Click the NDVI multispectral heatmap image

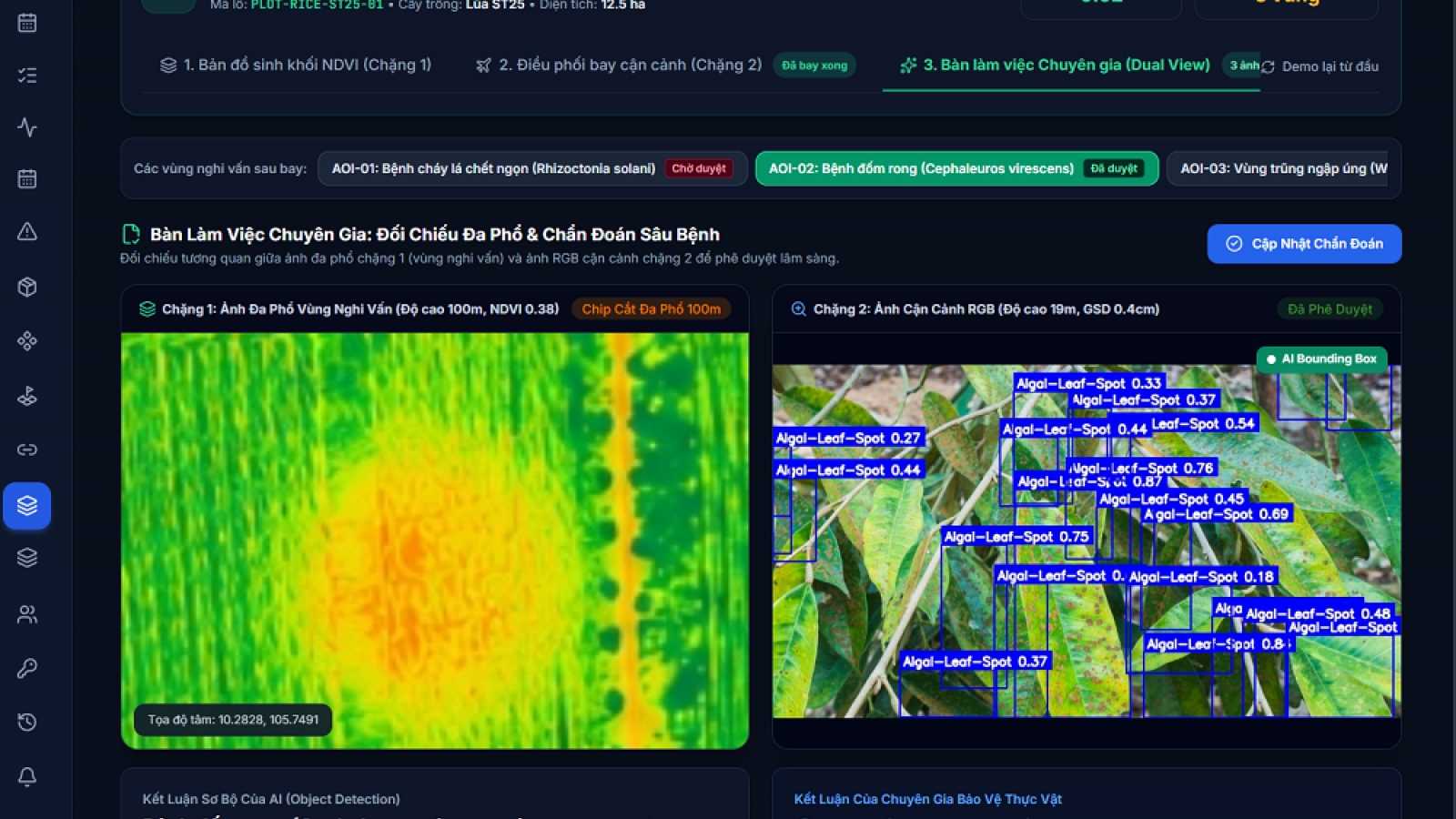435,541
